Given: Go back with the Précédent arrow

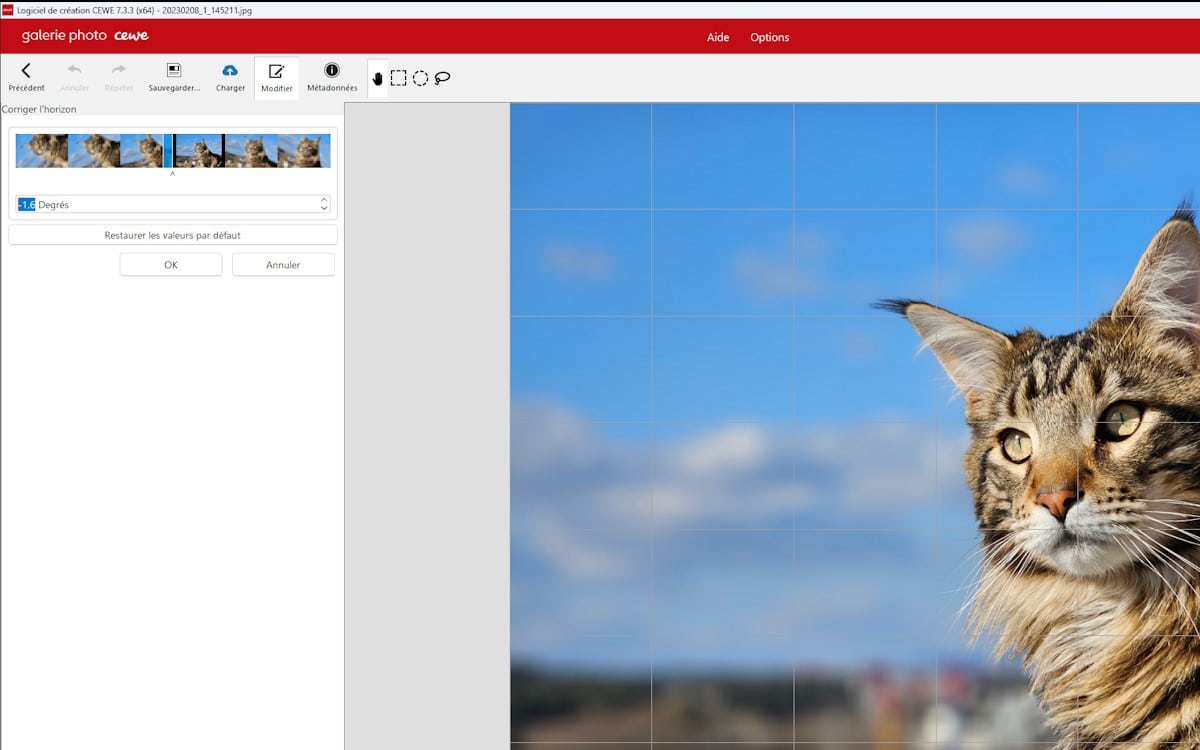Looking at the screenshot, I should (x=26, y=76).
